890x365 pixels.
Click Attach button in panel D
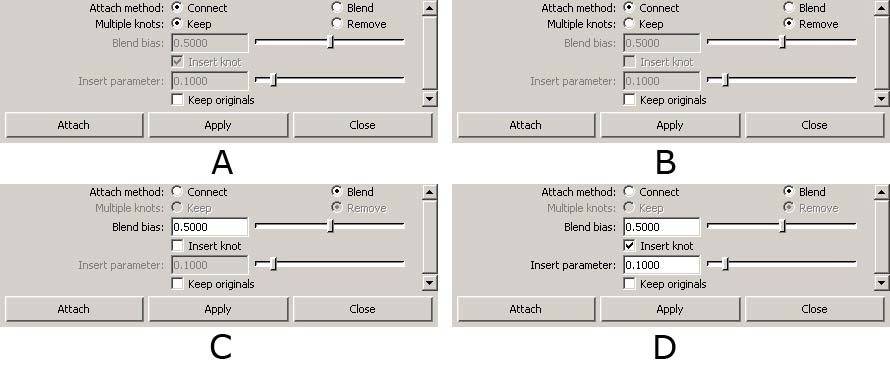click(526, 309)
